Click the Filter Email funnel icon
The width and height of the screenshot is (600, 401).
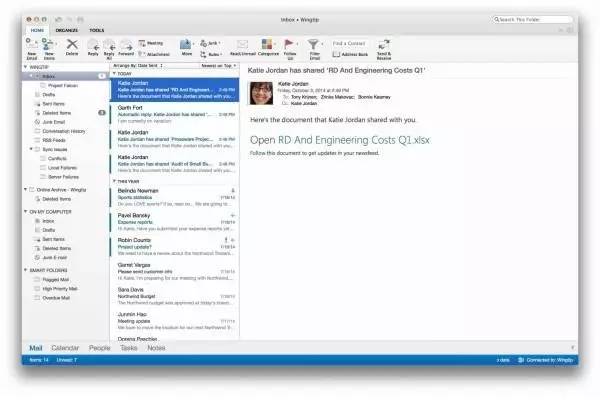pos(313,45)
